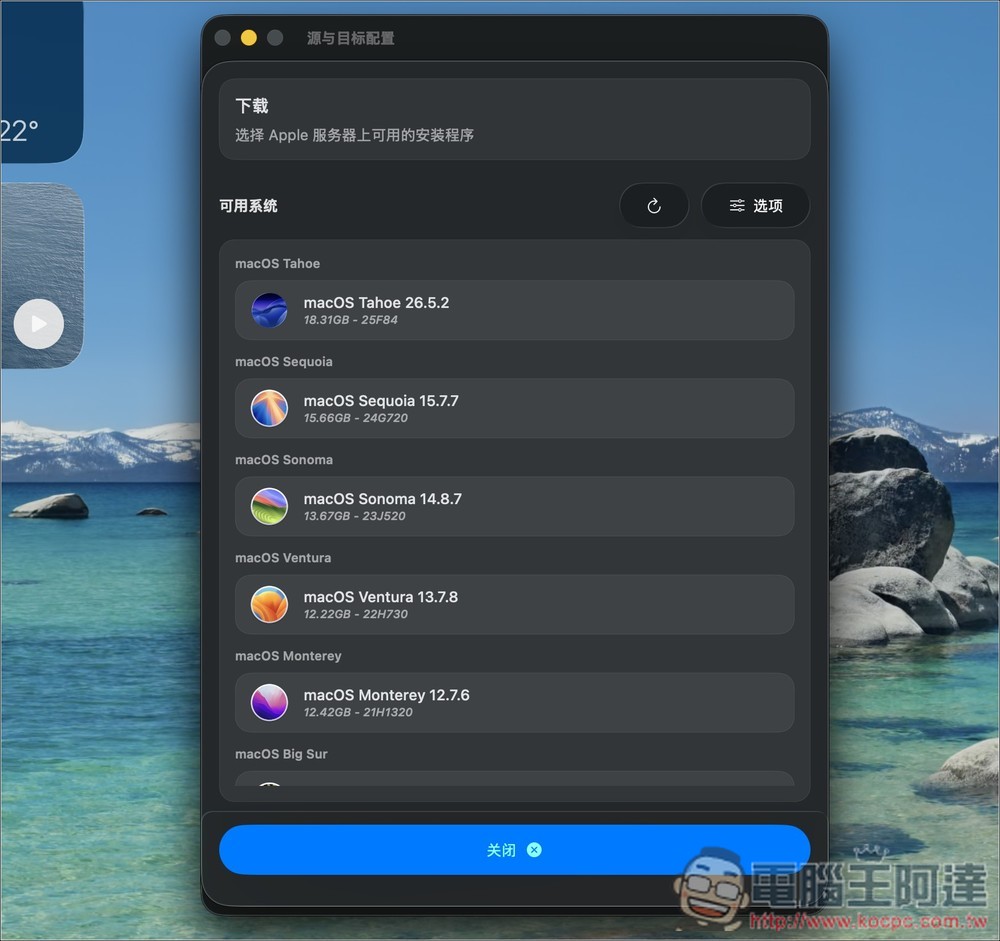Click the macOS Ventura wallpaper icon
The width and height of the screenshot is (1000, 941).
click(x=269, y=605)
